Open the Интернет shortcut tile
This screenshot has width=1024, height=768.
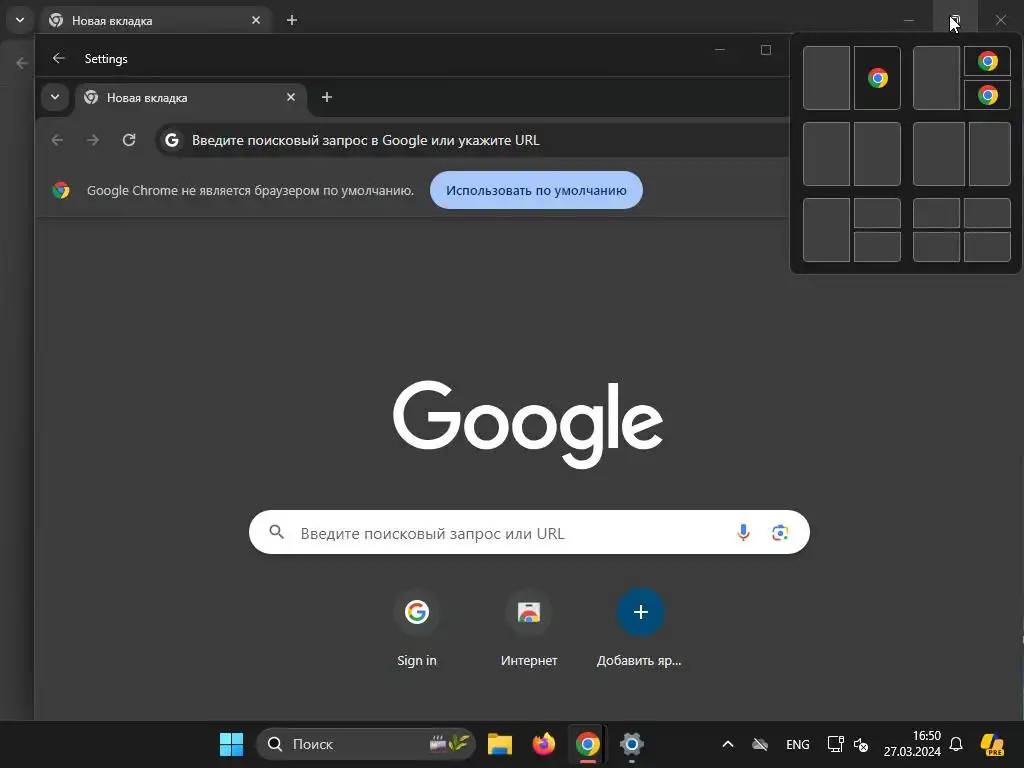pos(529,629)
